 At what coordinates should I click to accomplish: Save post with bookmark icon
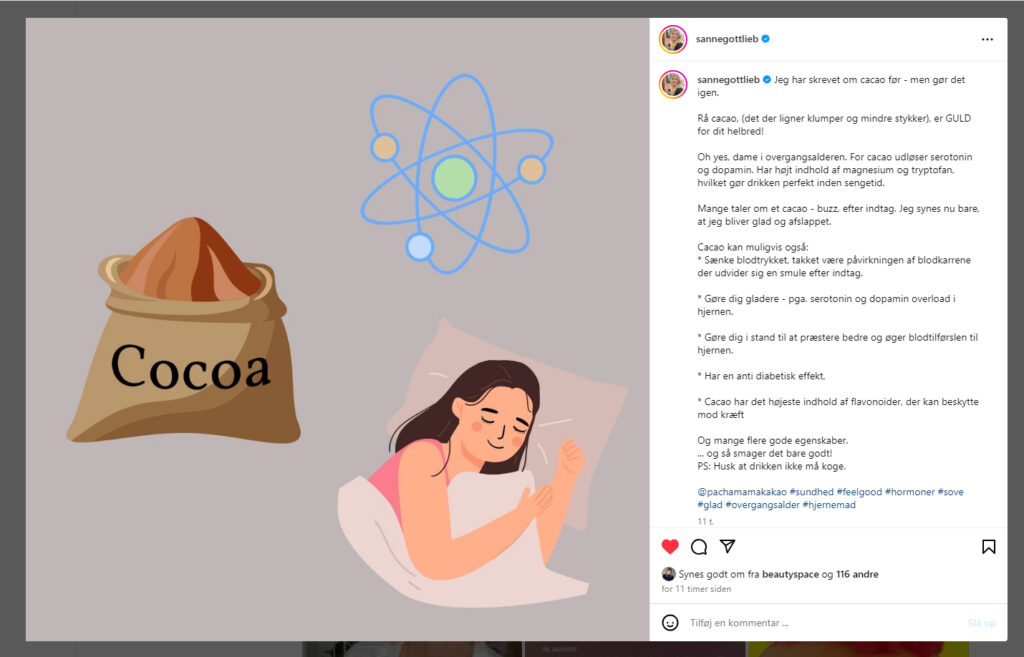pyautogui.click(x=989, y=547)
